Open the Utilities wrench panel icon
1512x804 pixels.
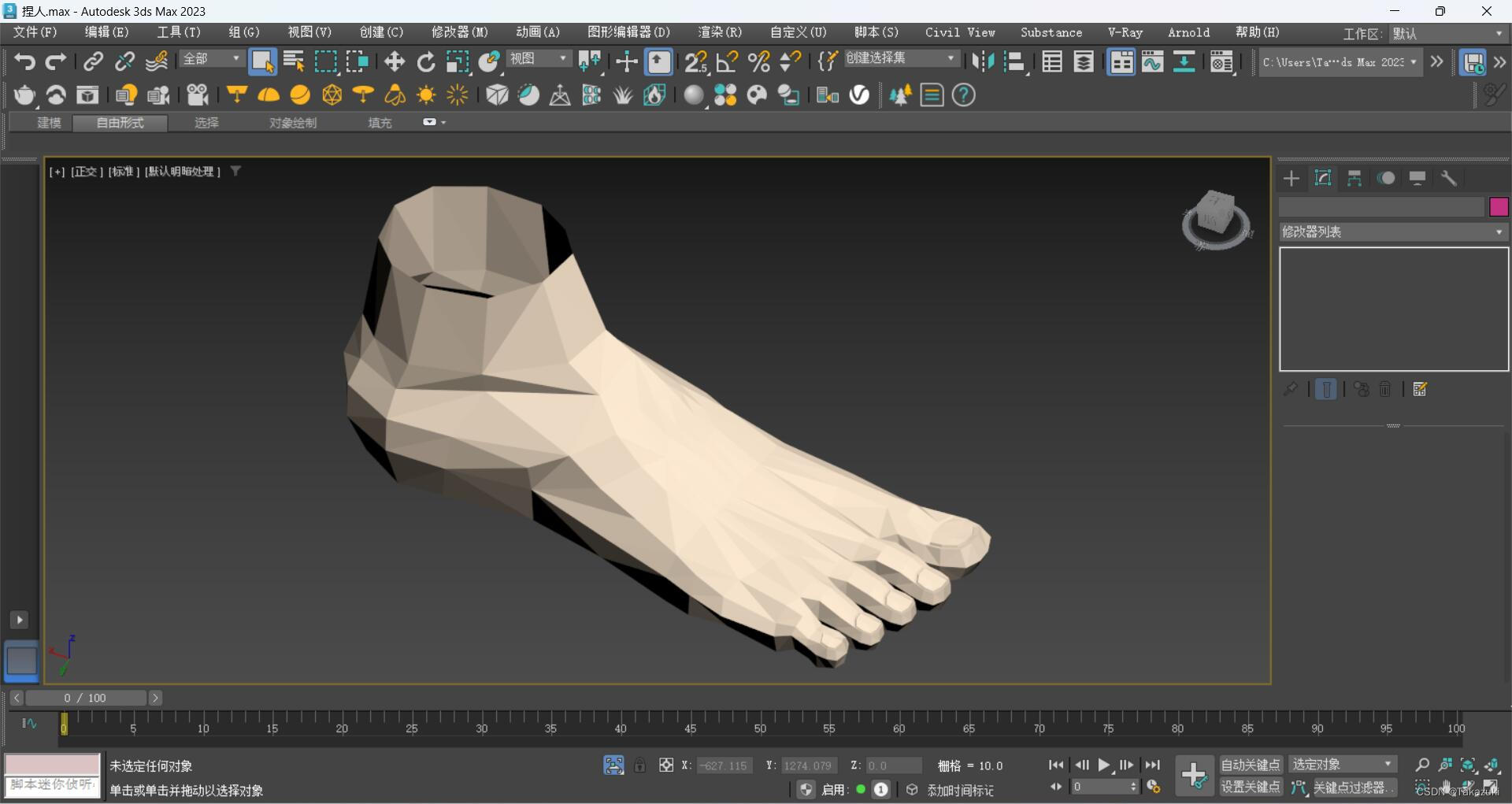point(1449,179)
